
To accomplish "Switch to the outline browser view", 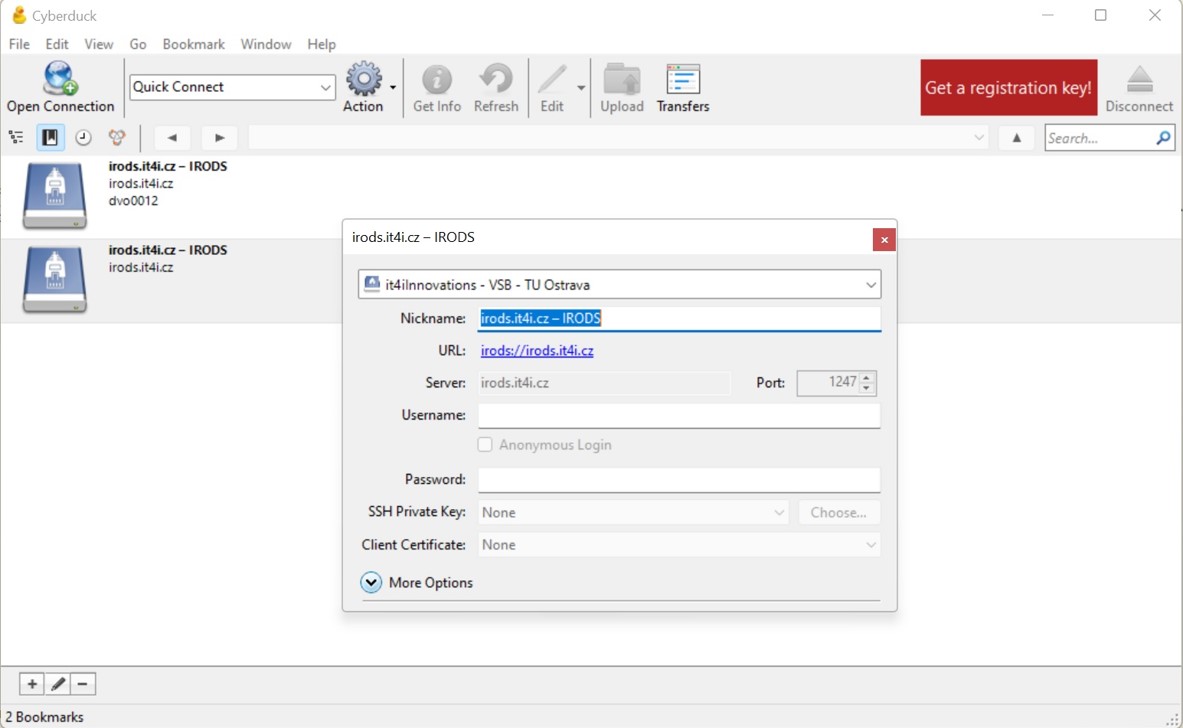I will pyautogui.click(x=17, y=138).
